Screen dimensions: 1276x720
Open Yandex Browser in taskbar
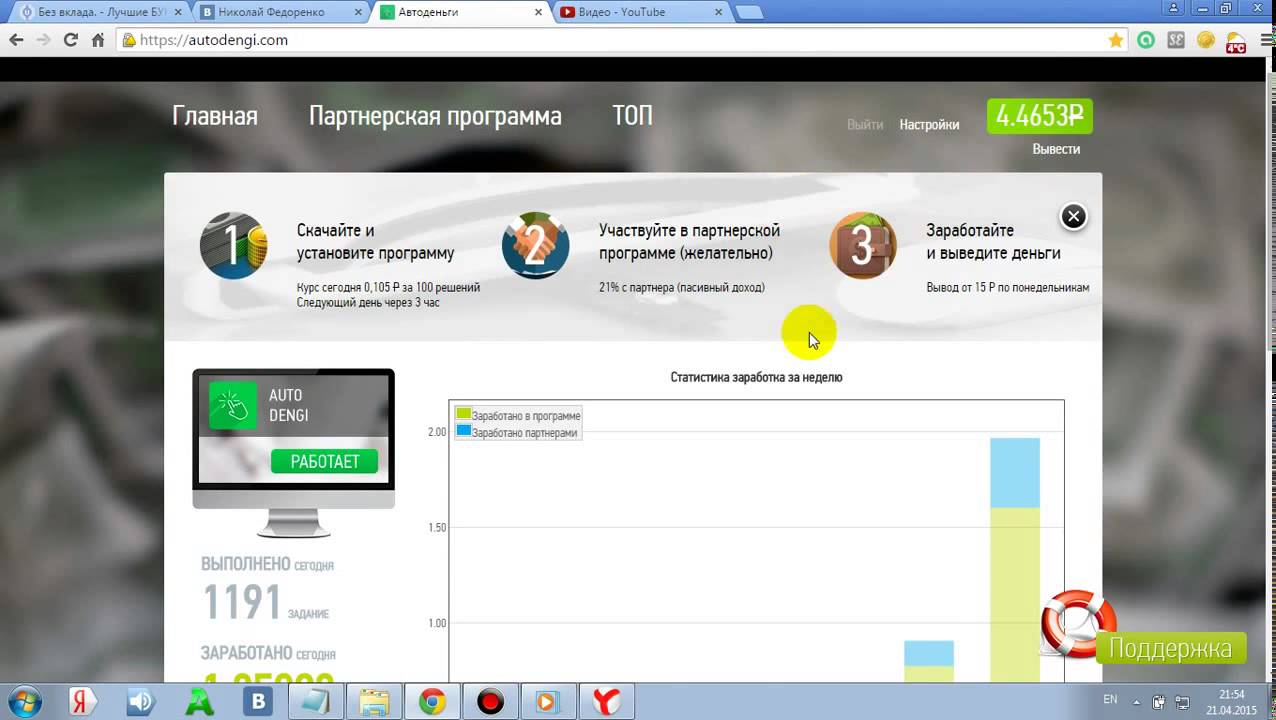(x=606, y=702)
